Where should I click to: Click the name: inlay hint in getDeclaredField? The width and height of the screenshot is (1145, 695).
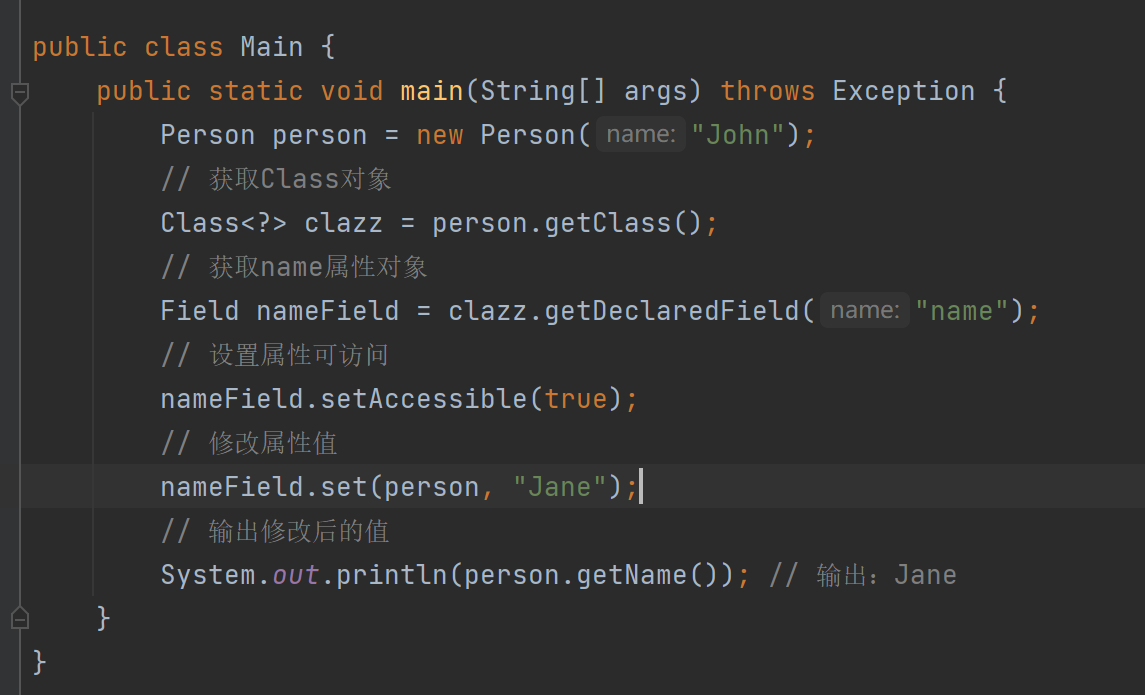pyautogui.click(x=865, y=311)
